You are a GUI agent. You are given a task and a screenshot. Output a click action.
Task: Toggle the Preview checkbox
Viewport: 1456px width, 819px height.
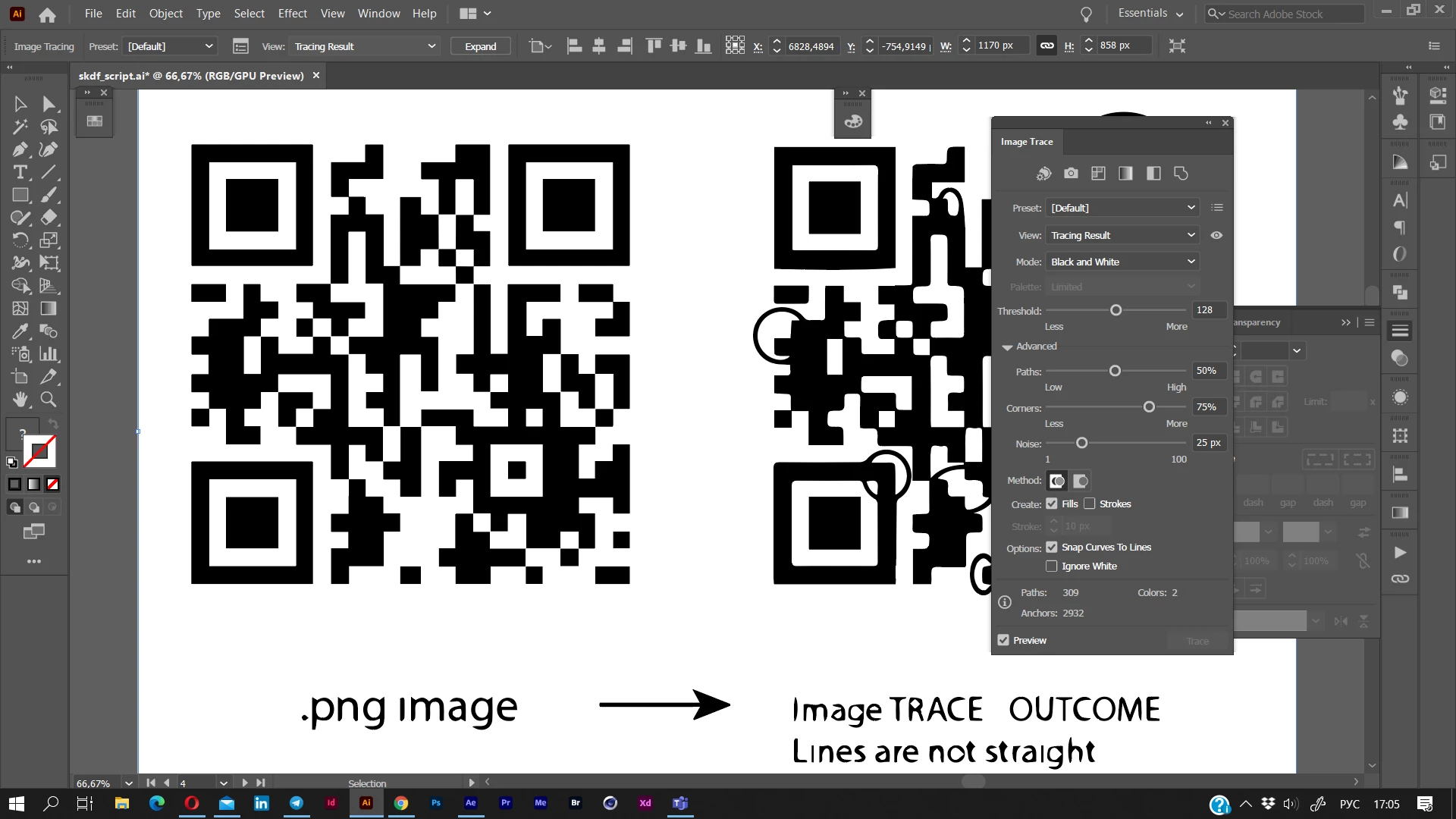(1003, 640)
